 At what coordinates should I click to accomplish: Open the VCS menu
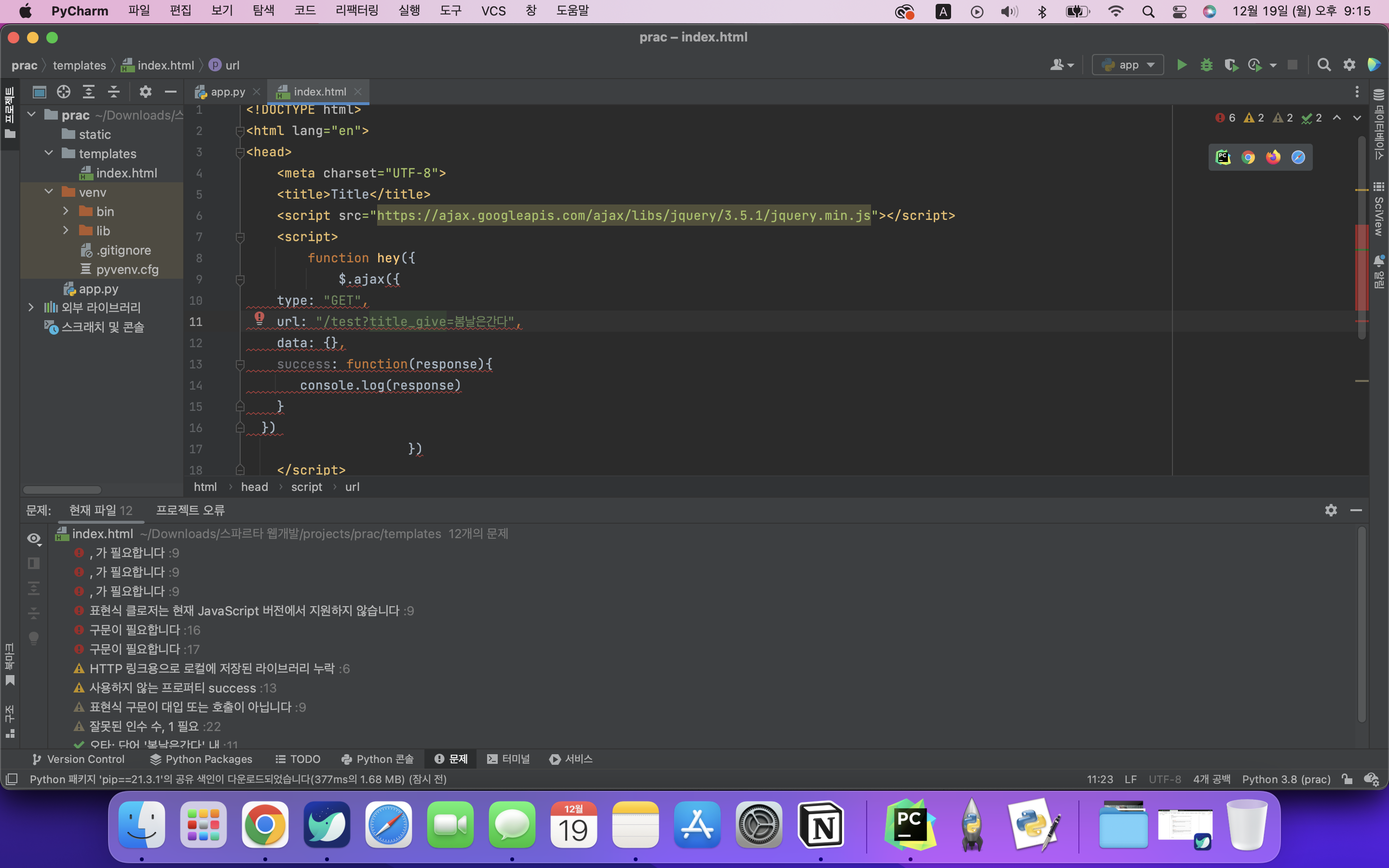click(493, 11)
